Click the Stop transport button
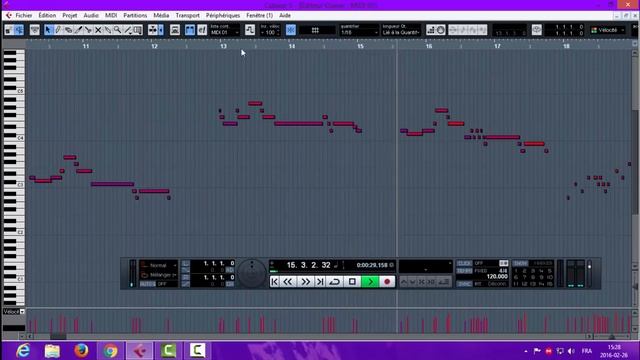This screenshot has width=640, height=360. tap(352, 282)
